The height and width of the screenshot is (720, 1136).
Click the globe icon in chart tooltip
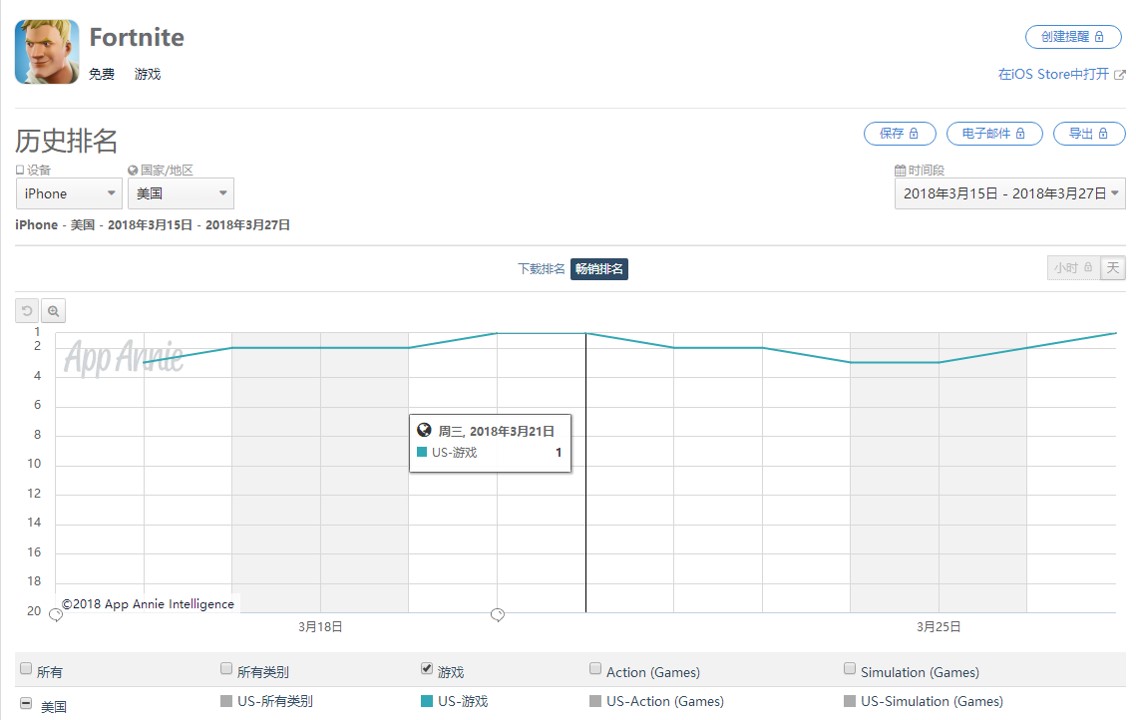(425, 430)
